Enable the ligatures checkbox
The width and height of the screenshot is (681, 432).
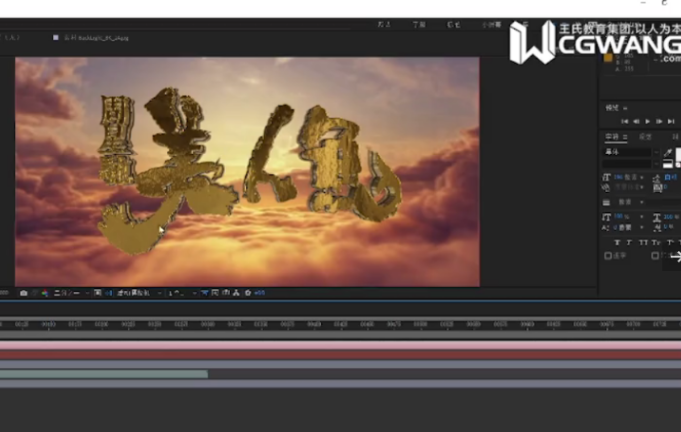click(x=608, y=256)
